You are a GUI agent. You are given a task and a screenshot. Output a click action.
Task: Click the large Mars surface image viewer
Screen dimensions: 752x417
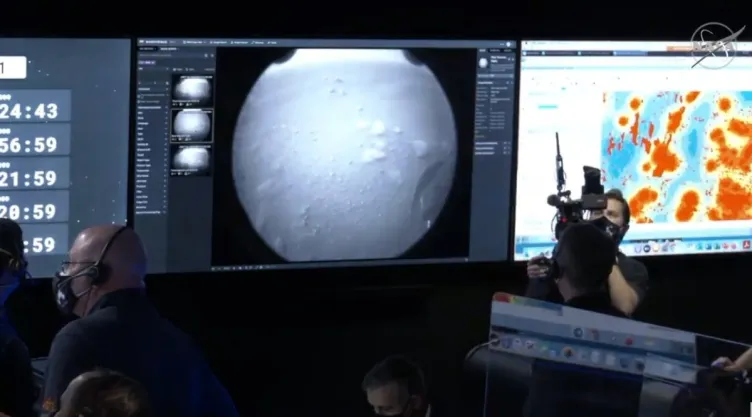[342, 155]
